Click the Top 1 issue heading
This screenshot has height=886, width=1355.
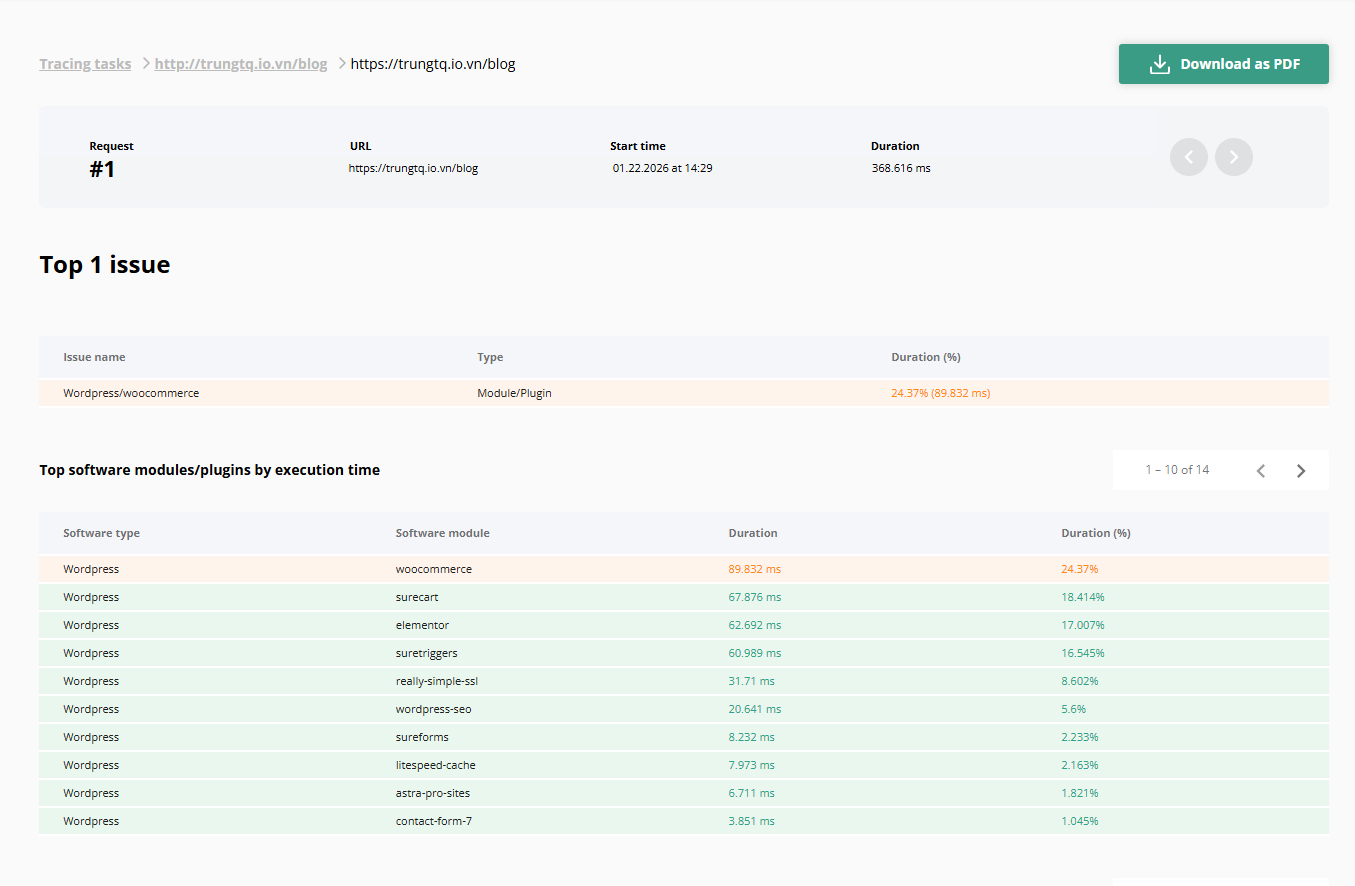[x=105, y=265]
